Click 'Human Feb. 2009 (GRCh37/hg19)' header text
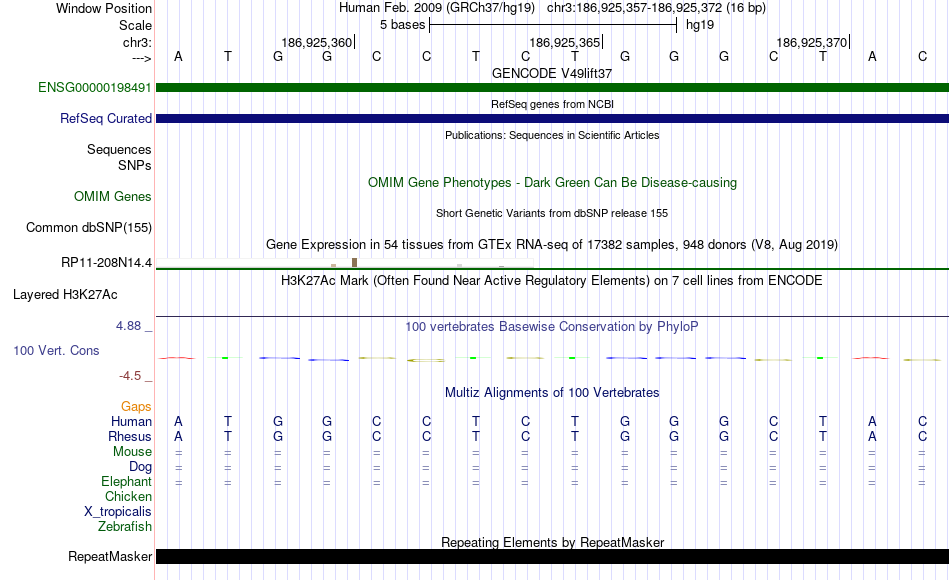This screenshot has width=950, height=580. [x=437, y=8]
